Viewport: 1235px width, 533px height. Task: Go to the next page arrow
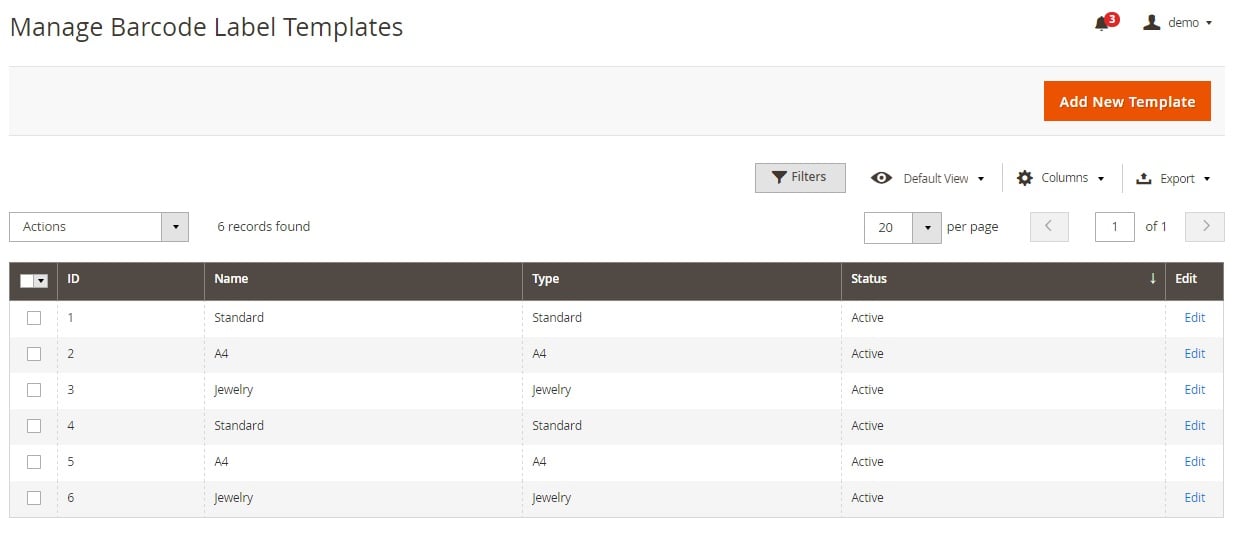pyautogui.click(x=1204, y=227)
